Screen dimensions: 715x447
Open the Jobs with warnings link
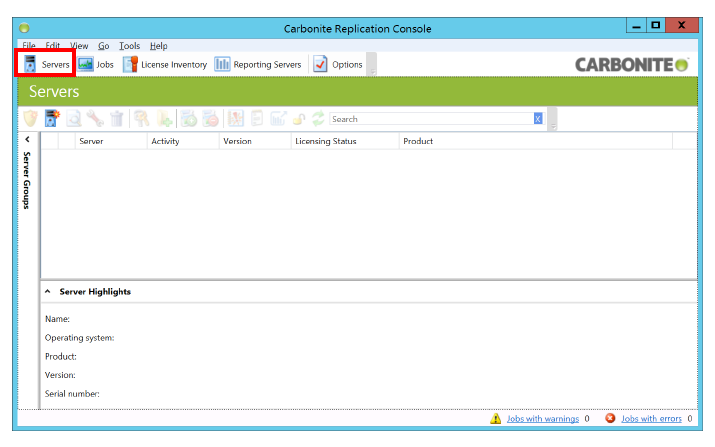[x=543, y=418]
